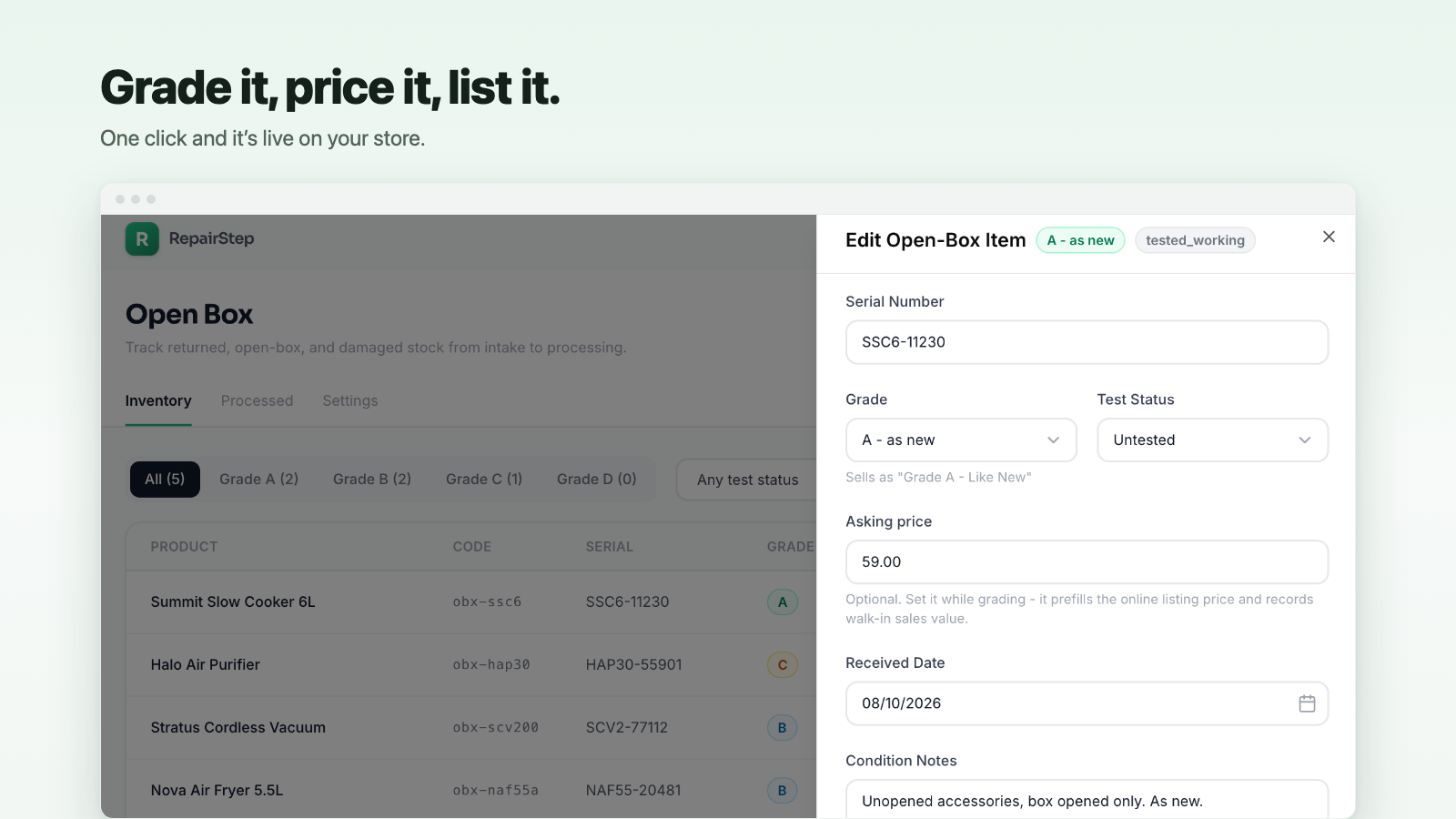Click serial NAF55-20481 in the table
The height and width of the screenshot is (819, 1456).
(x=633, y=791)
